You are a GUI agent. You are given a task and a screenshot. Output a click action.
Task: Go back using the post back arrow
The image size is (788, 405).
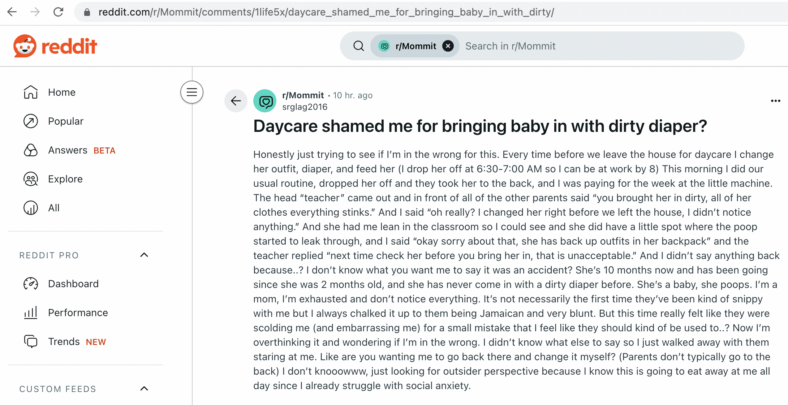coord(236,101)
